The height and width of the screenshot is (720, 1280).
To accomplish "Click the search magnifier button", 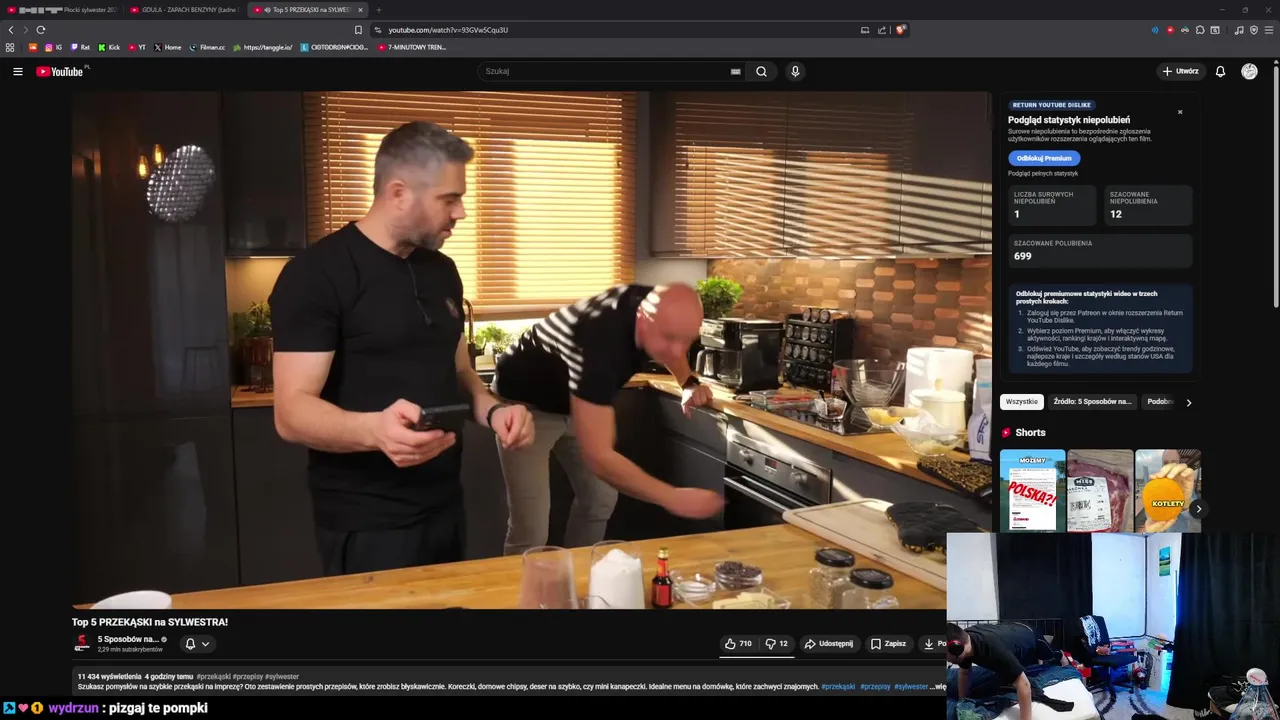I will (x=762, y=71).
